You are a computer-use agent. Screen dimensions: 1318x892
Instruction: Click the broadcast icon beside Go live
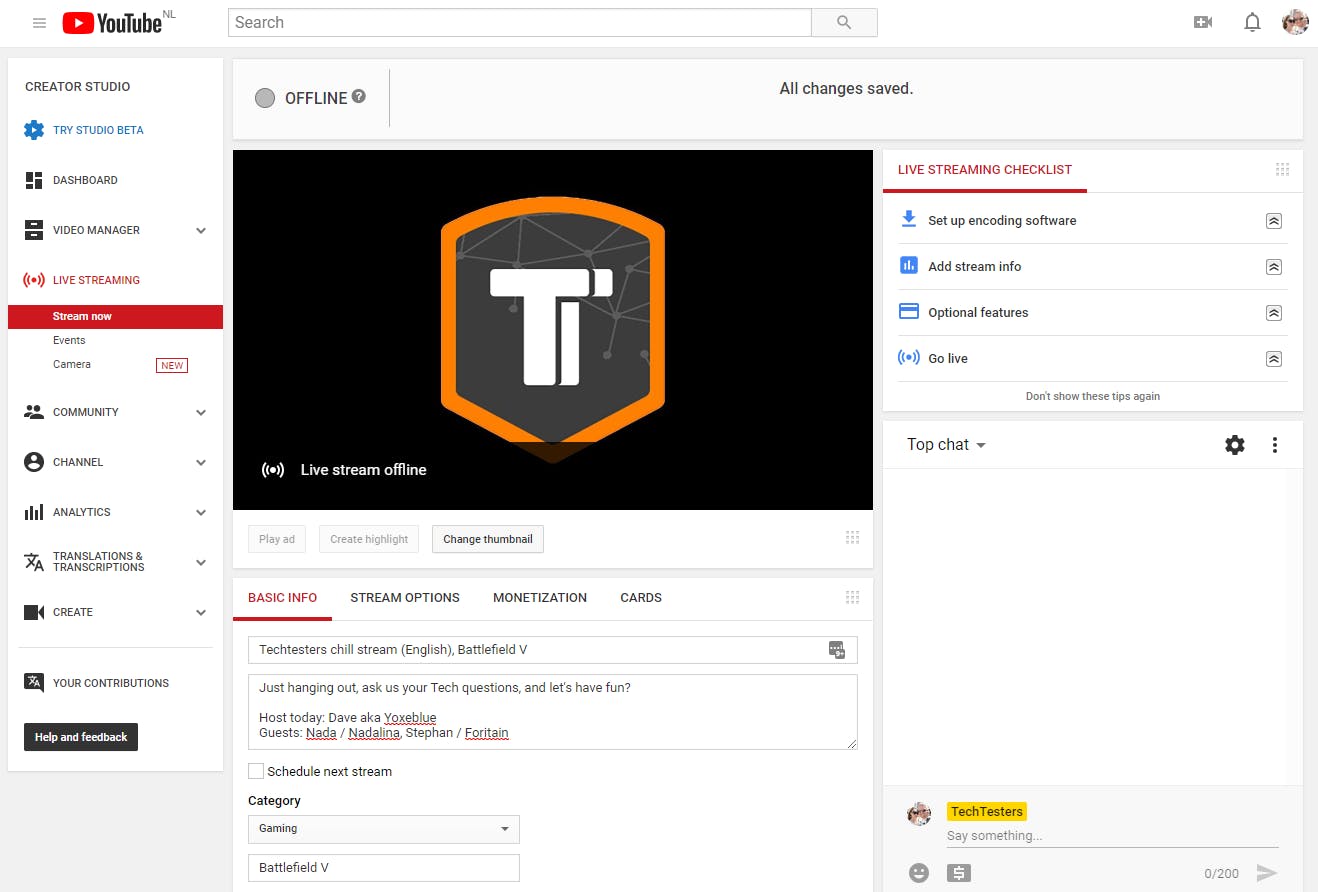click(909, 358)
